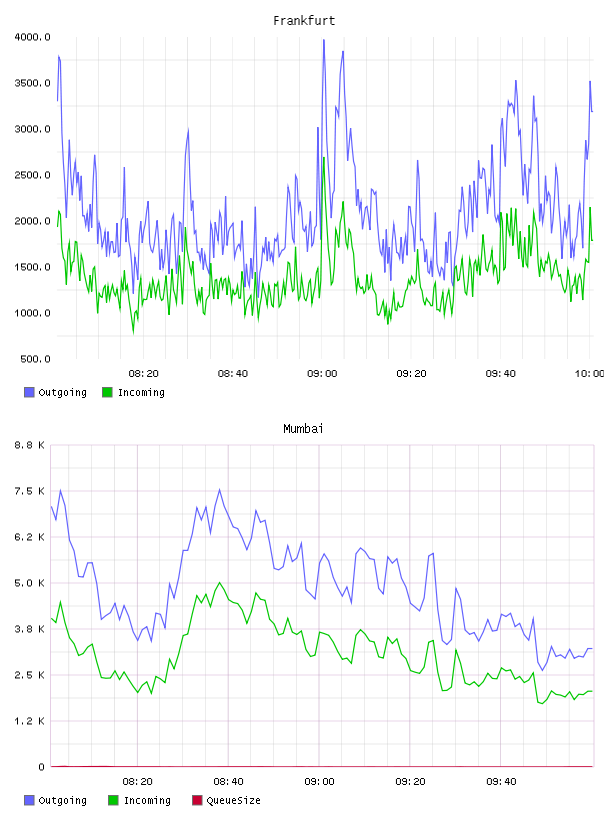Click the 3000.0 y-axis label in Frankfurt chart
Screen dimensions: 608x816
click(x=32, y=129)
